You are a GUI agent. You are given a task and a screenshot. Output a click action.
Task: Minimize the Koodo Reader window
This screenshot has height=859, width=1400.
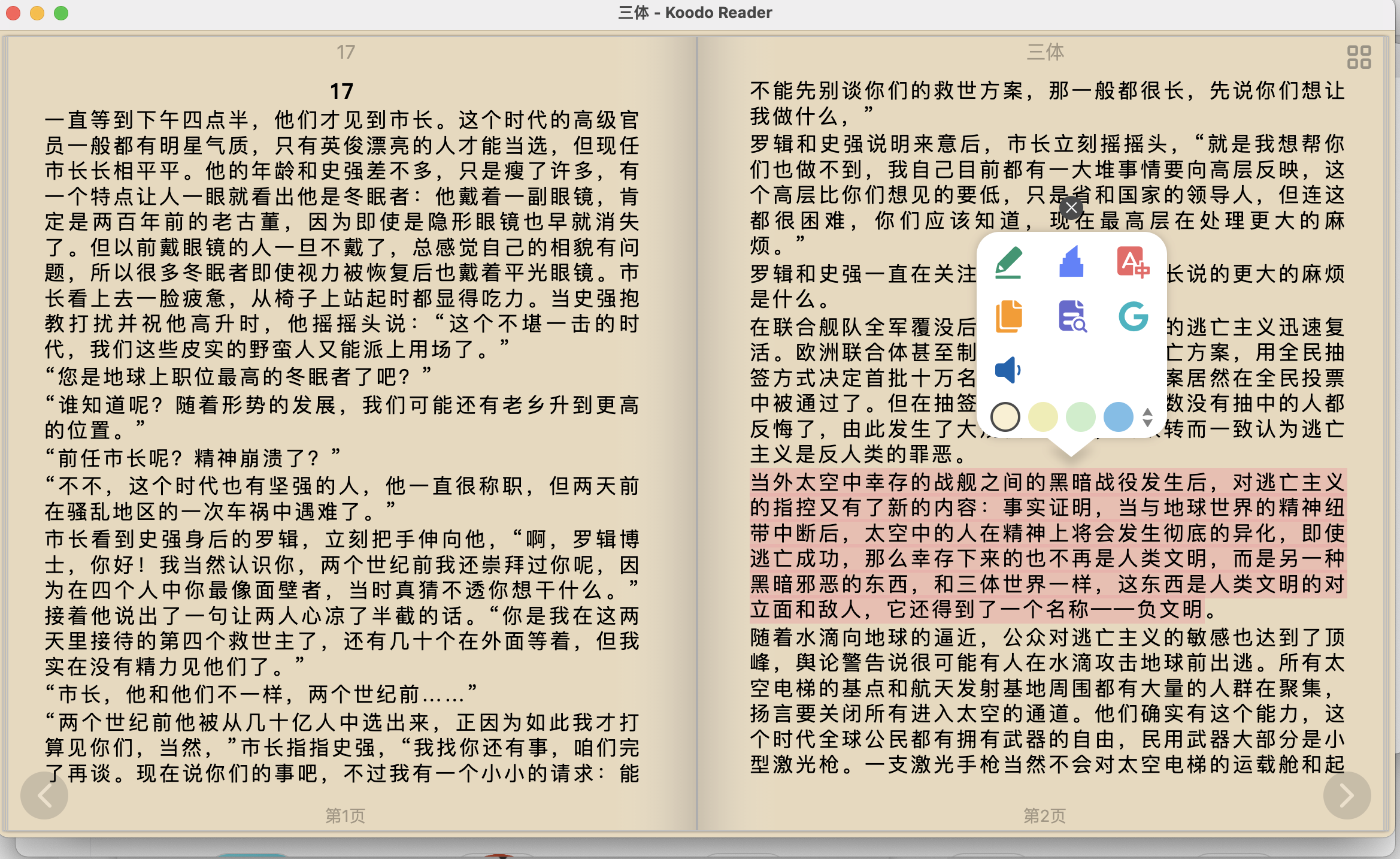pyautogui.click(x=37, y=13)
